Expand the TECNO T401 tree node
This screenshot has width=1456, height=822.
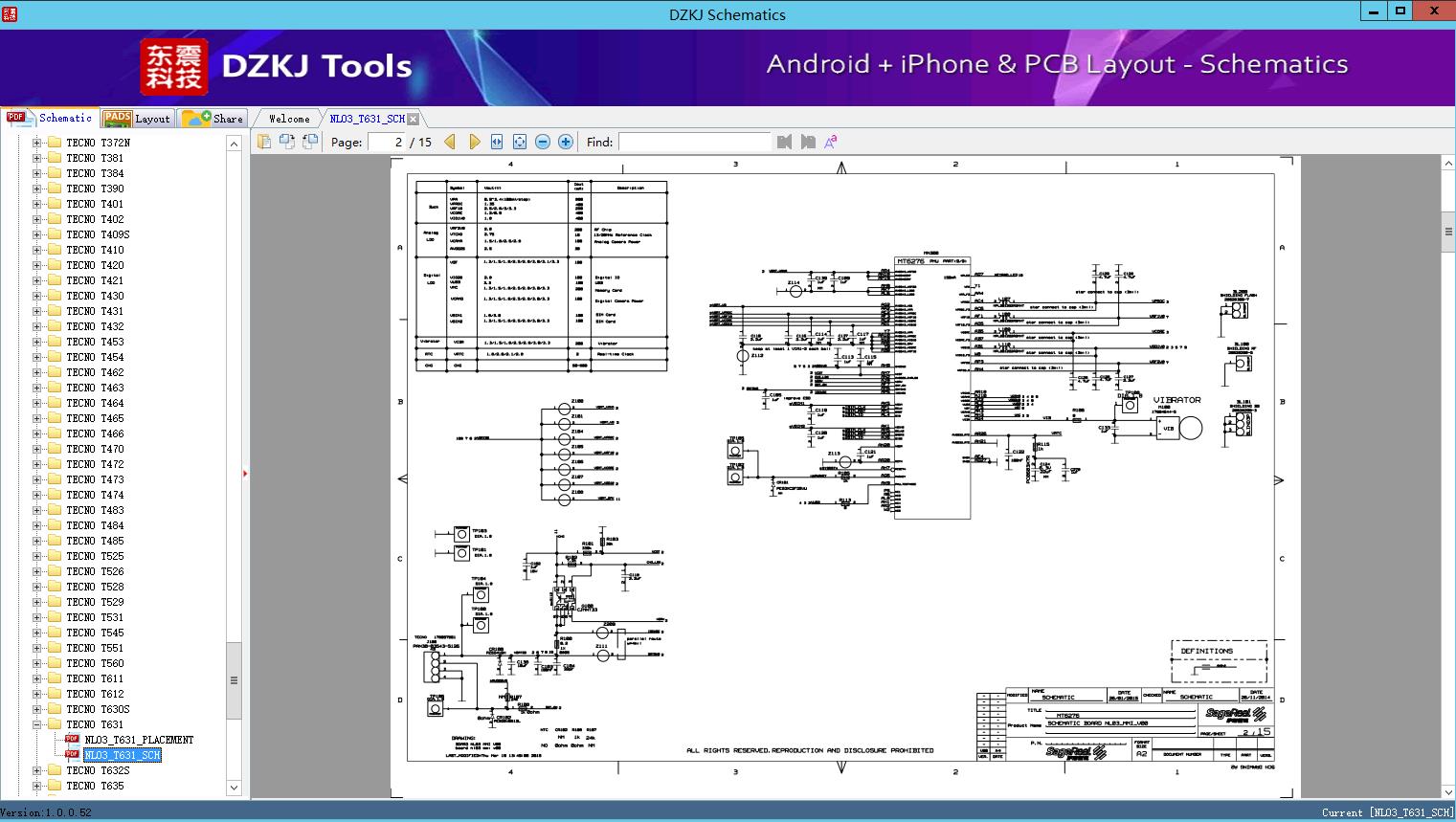[x=37, y=204]
